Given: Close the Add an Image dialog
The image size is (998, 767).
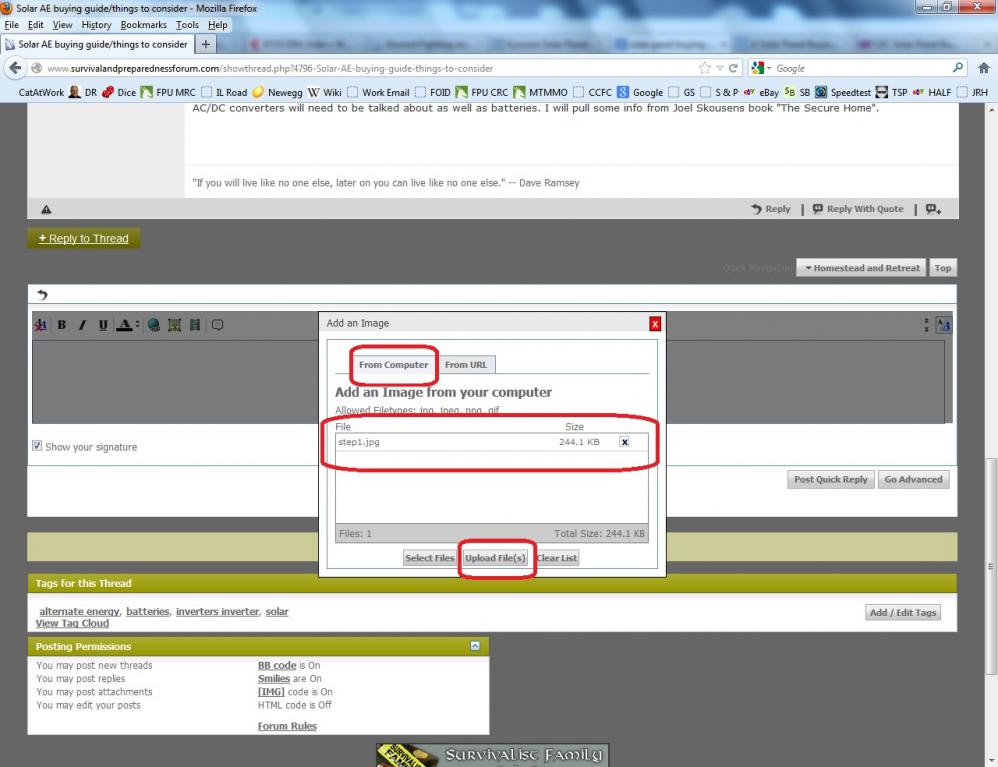Looking at the screenshot, I should 655,323.
